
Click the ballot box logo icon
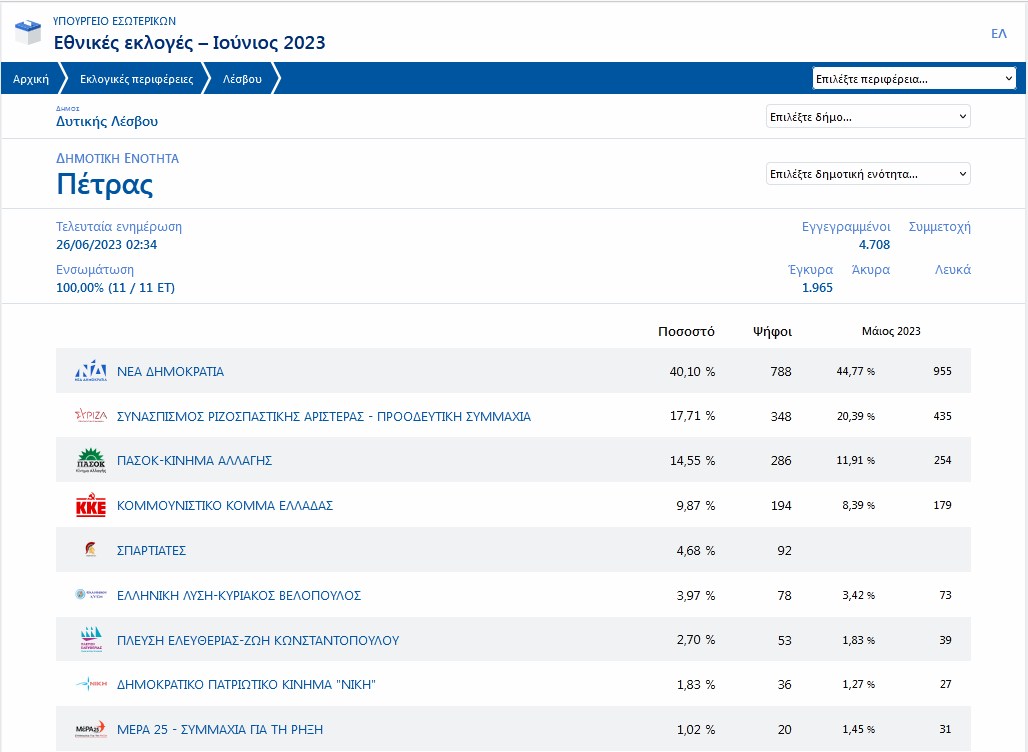(27, 32)
